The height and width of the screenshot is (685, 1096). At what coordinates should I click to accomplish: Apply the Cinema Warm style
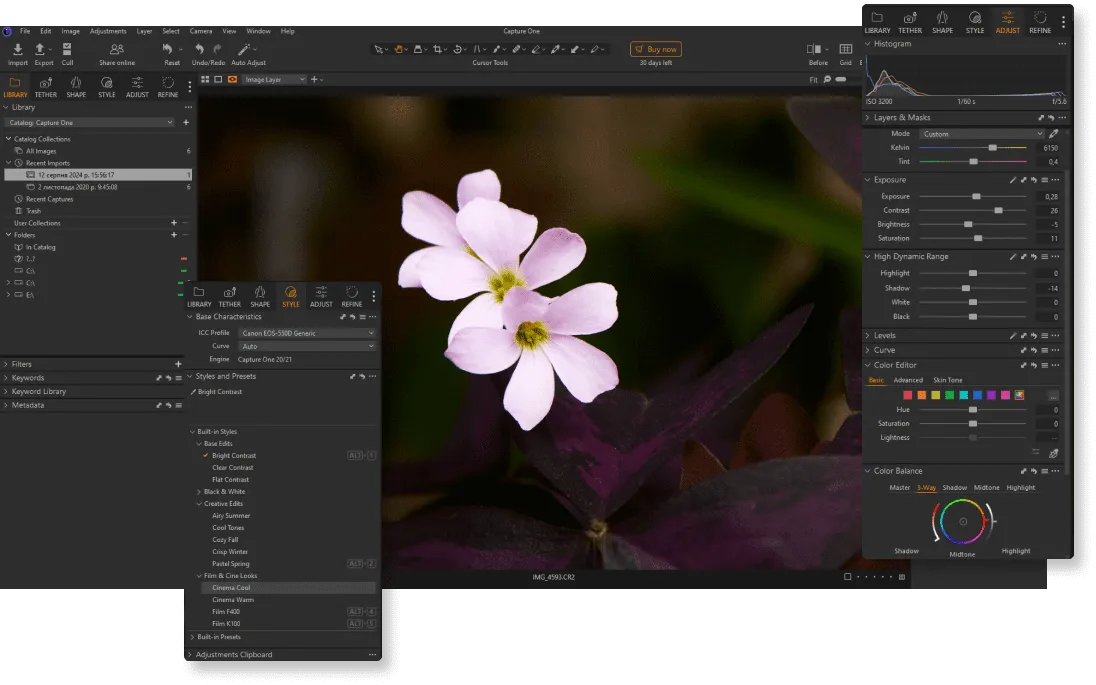coord(233,600)
